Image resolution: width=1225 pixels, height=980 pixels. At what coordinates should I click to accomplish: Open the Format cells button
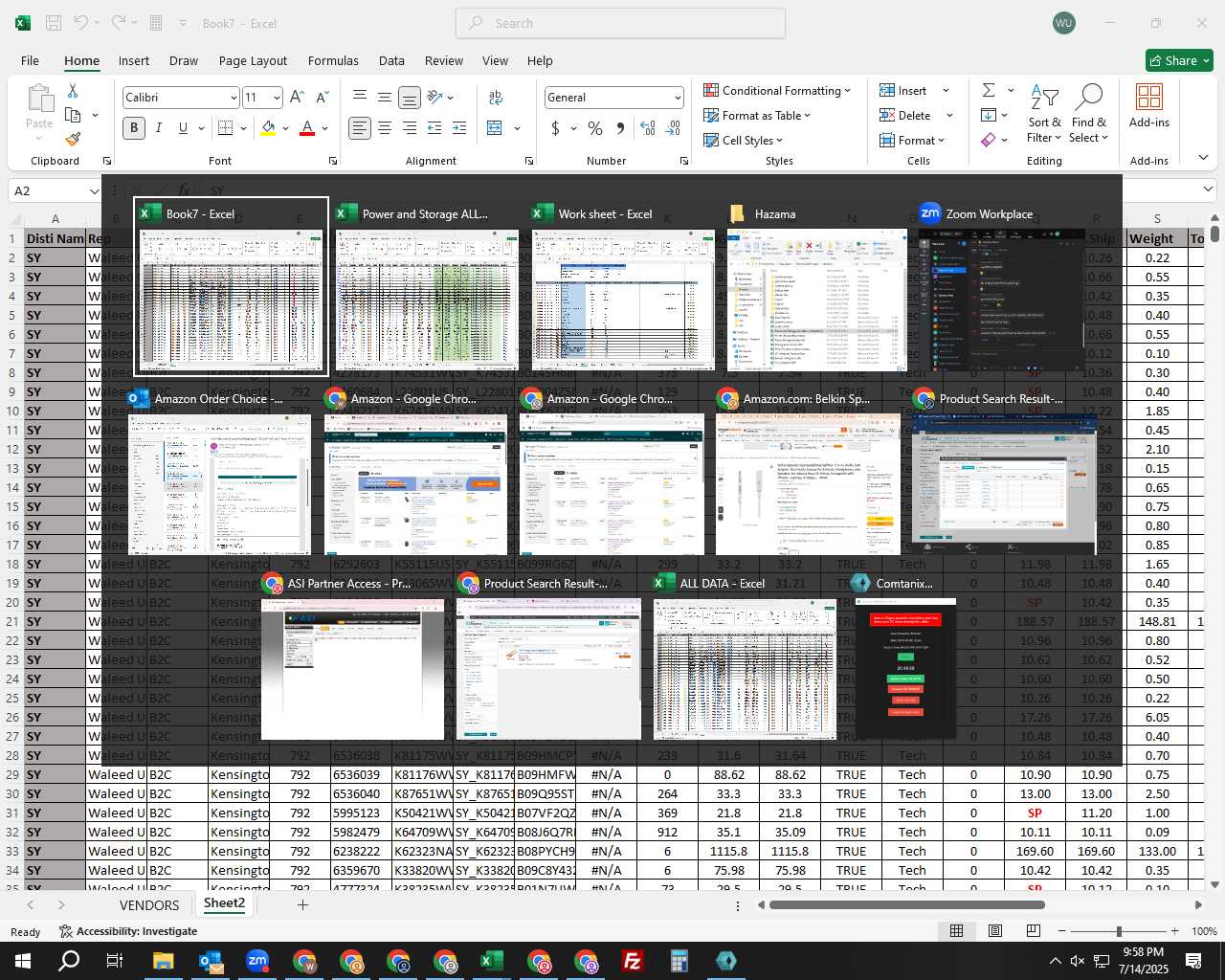(913, 140)
